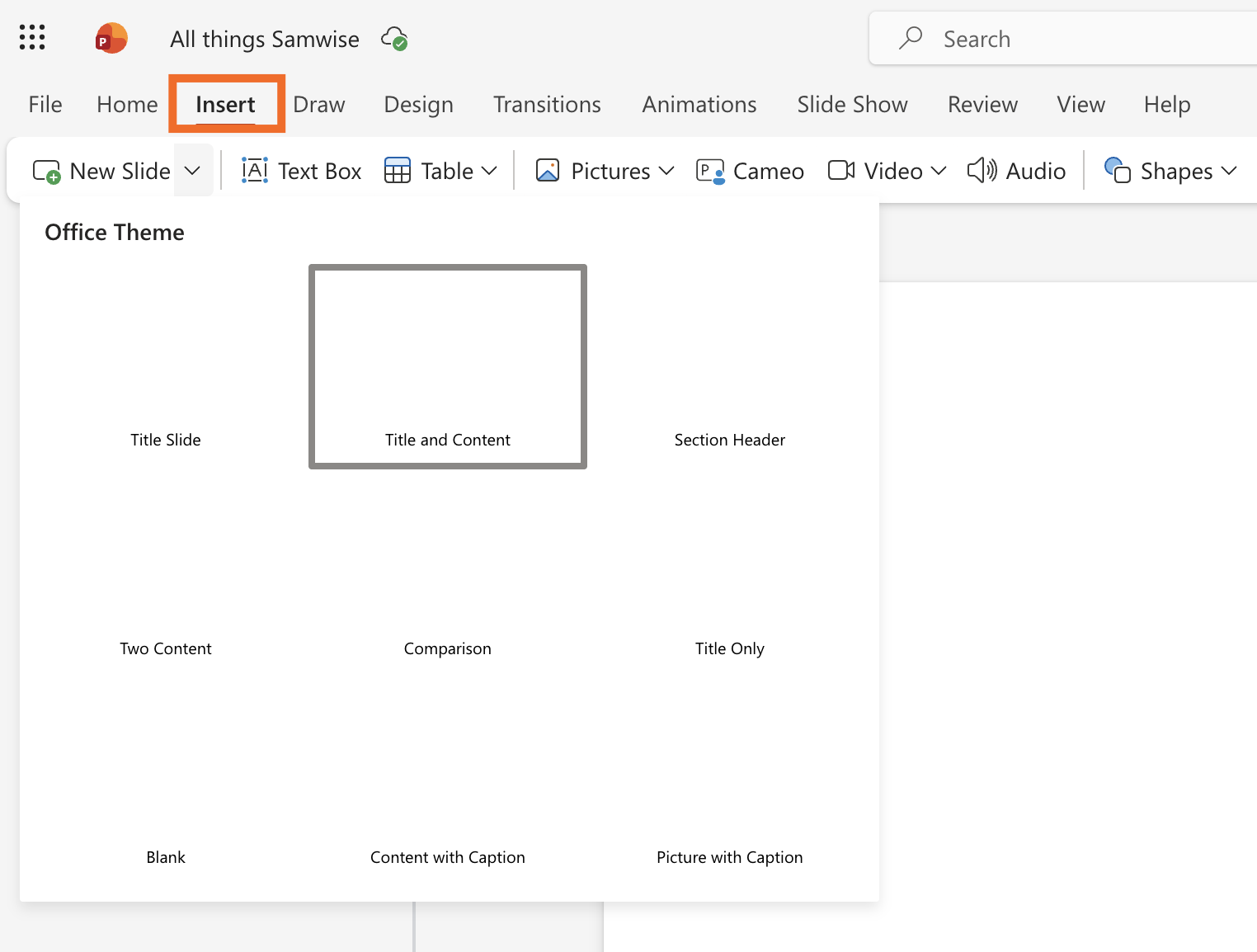The image size is (1257, 952).
Task: Open the app launcher grid icon
Action: [x=32, y=37]
